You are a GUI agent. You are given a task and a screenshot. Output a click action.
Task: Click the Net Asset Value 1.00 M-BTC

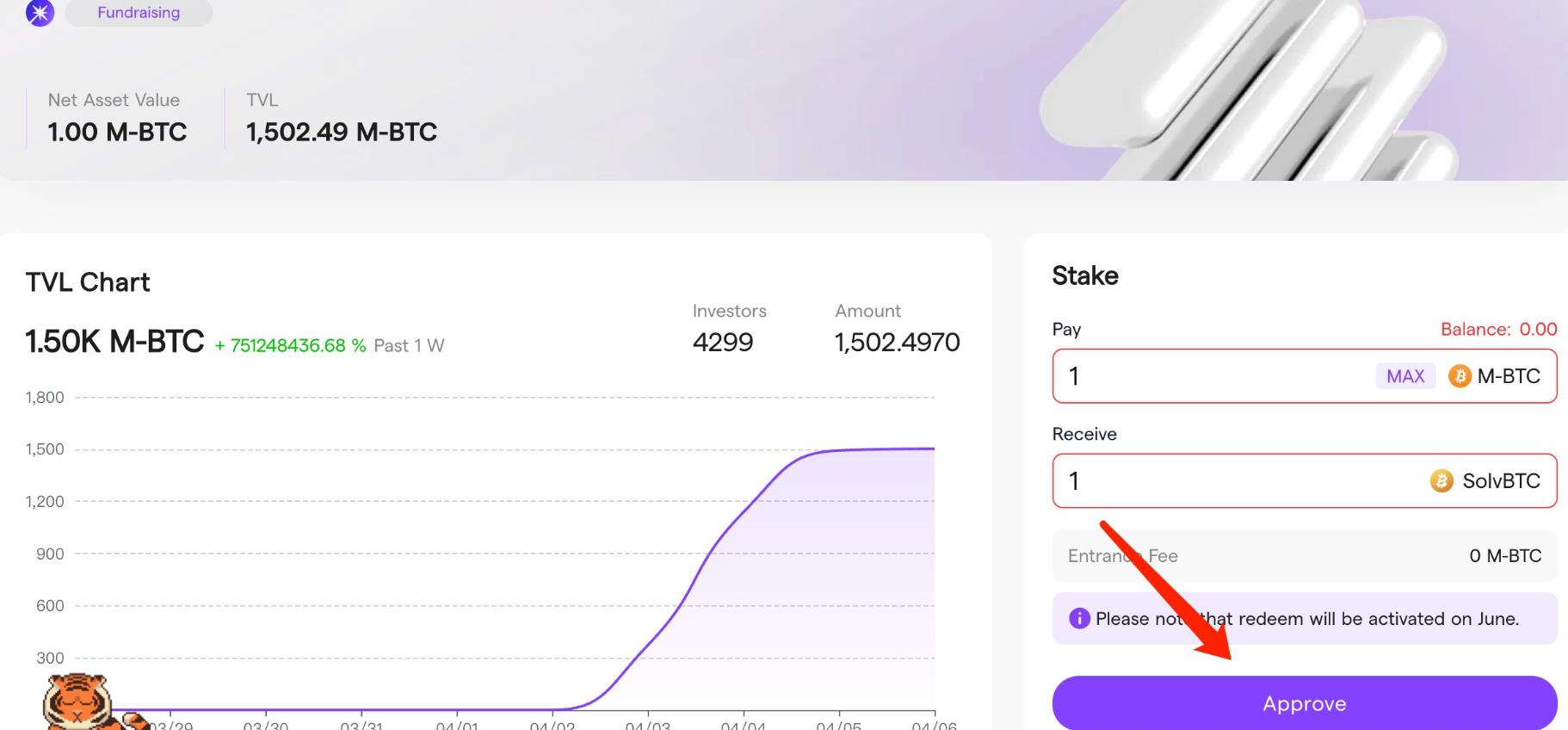117,132
